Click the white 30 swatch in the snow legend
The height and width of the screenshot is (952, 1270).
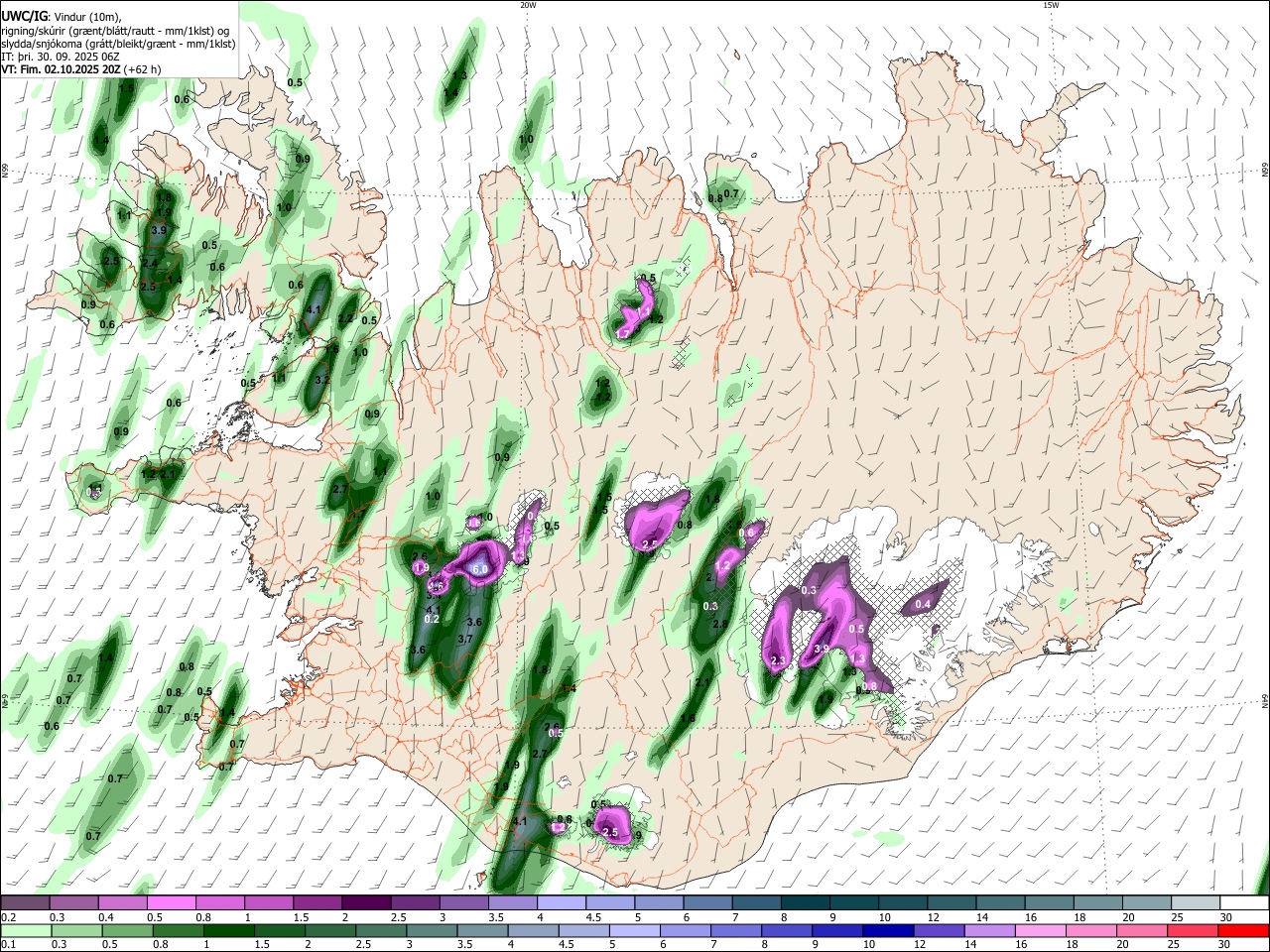point(1245,903)
